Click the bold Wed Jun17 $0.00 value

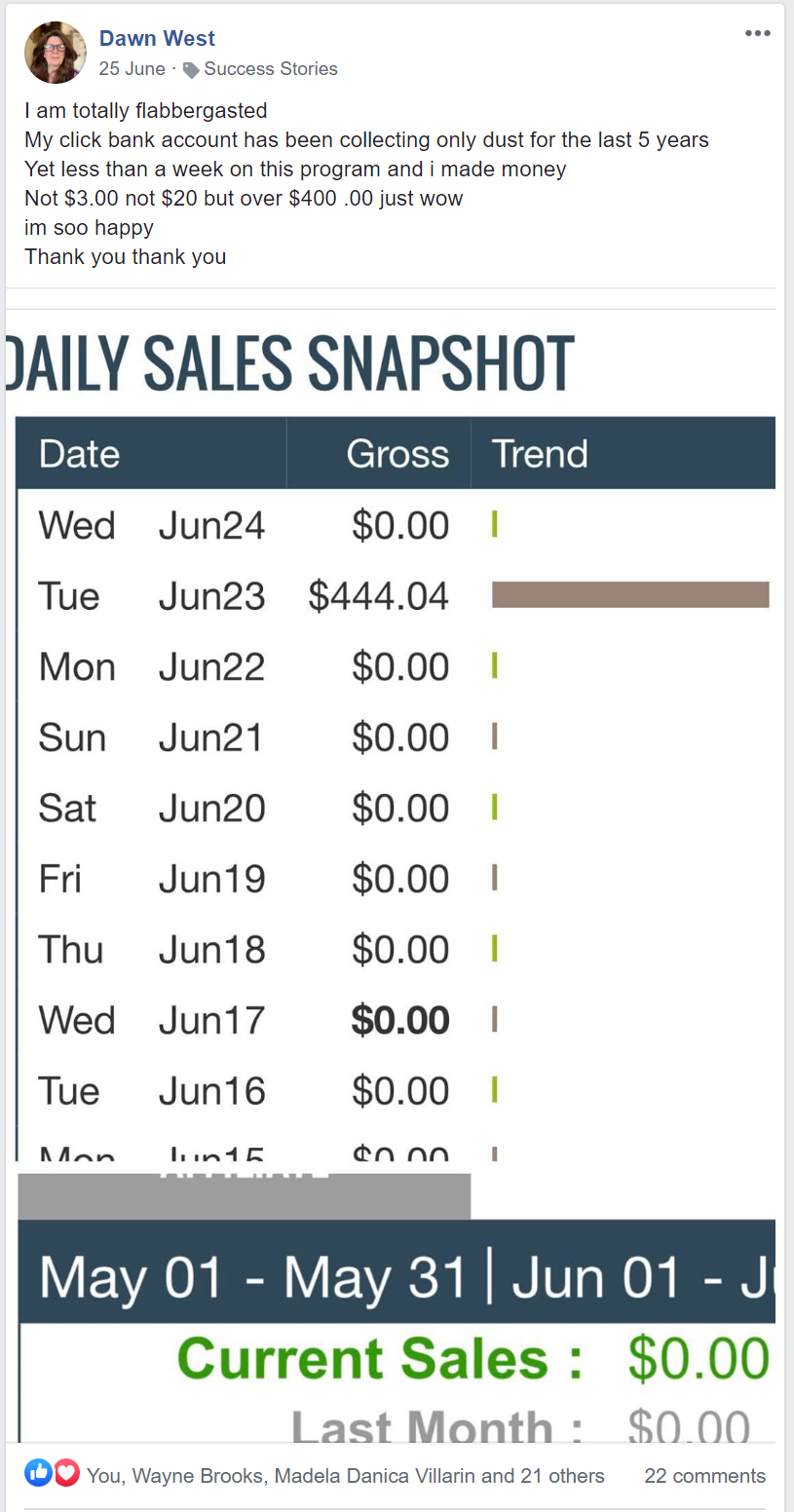pyautogui.click(x=400, y=1021)
